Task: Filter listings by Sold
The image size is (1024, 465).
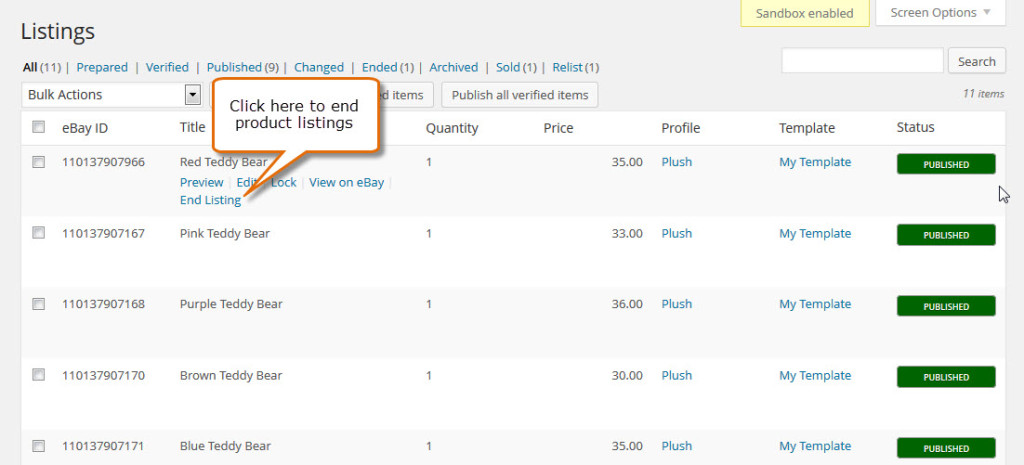Action: tap(507, 67)
